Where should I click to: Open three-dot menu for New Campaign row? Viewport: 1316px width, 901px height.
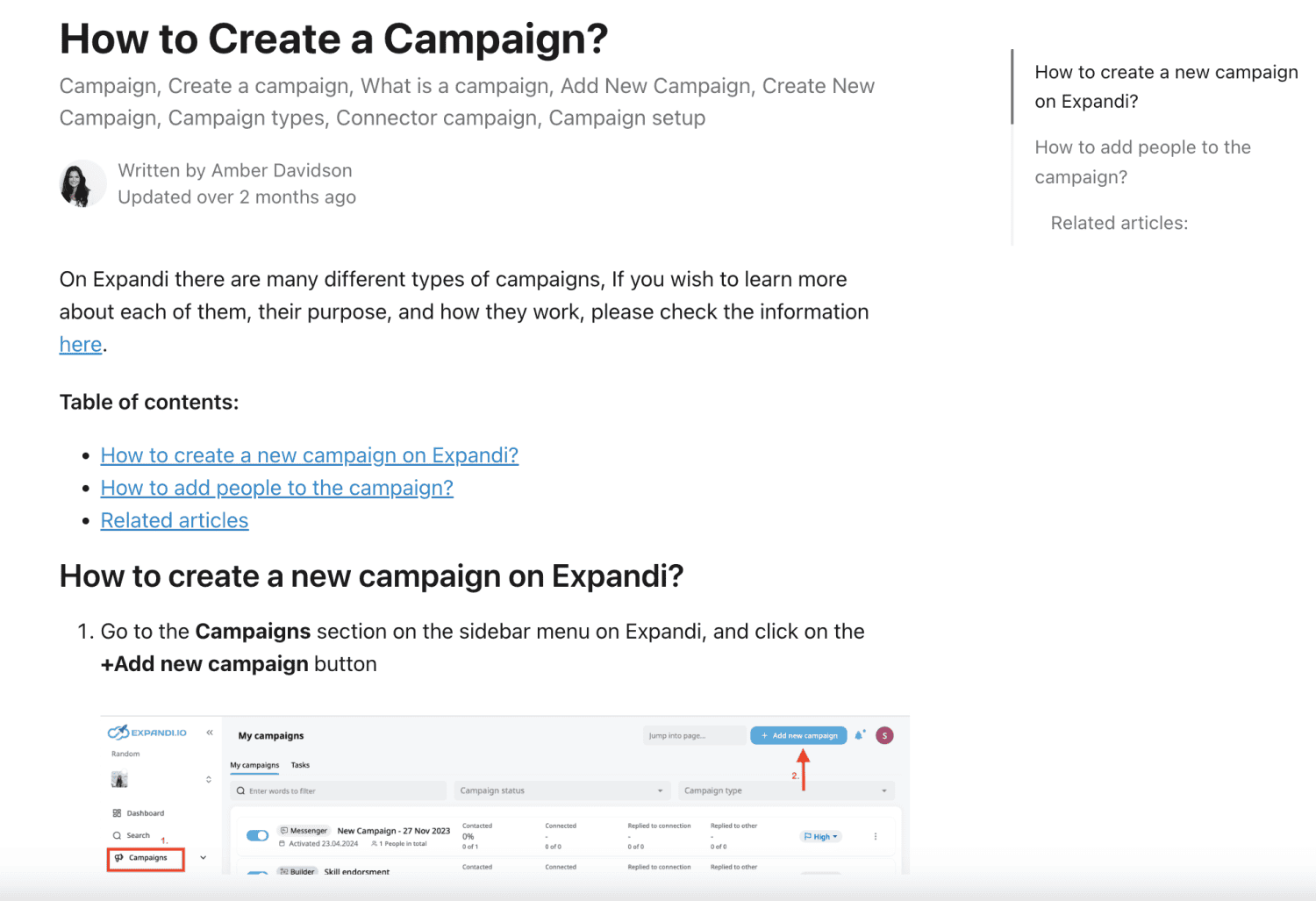[x=876, y=836]
